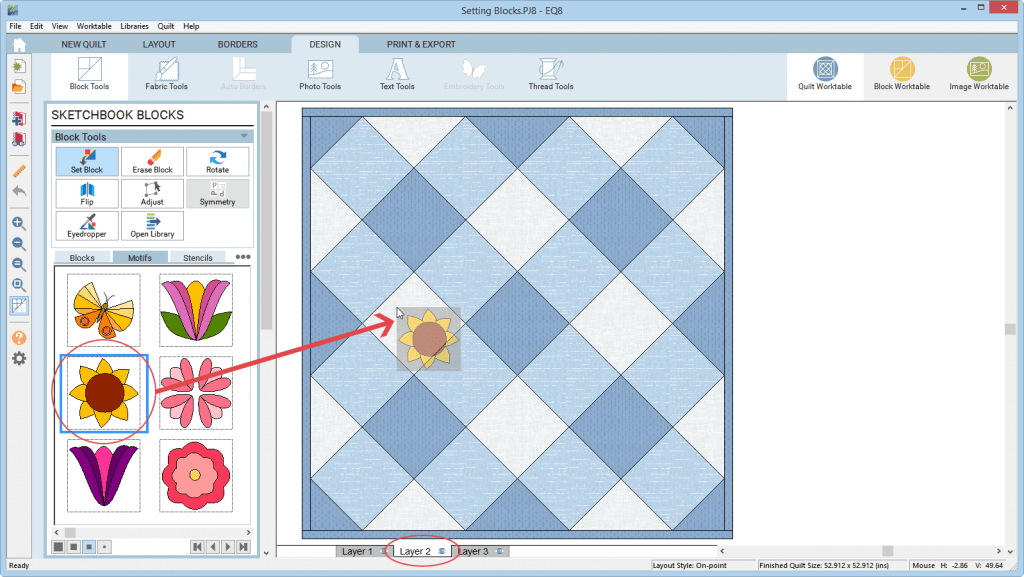Pick the Adjust tool
The image size is (1024, 577).
pyautogui.click(x=152, y=193)
